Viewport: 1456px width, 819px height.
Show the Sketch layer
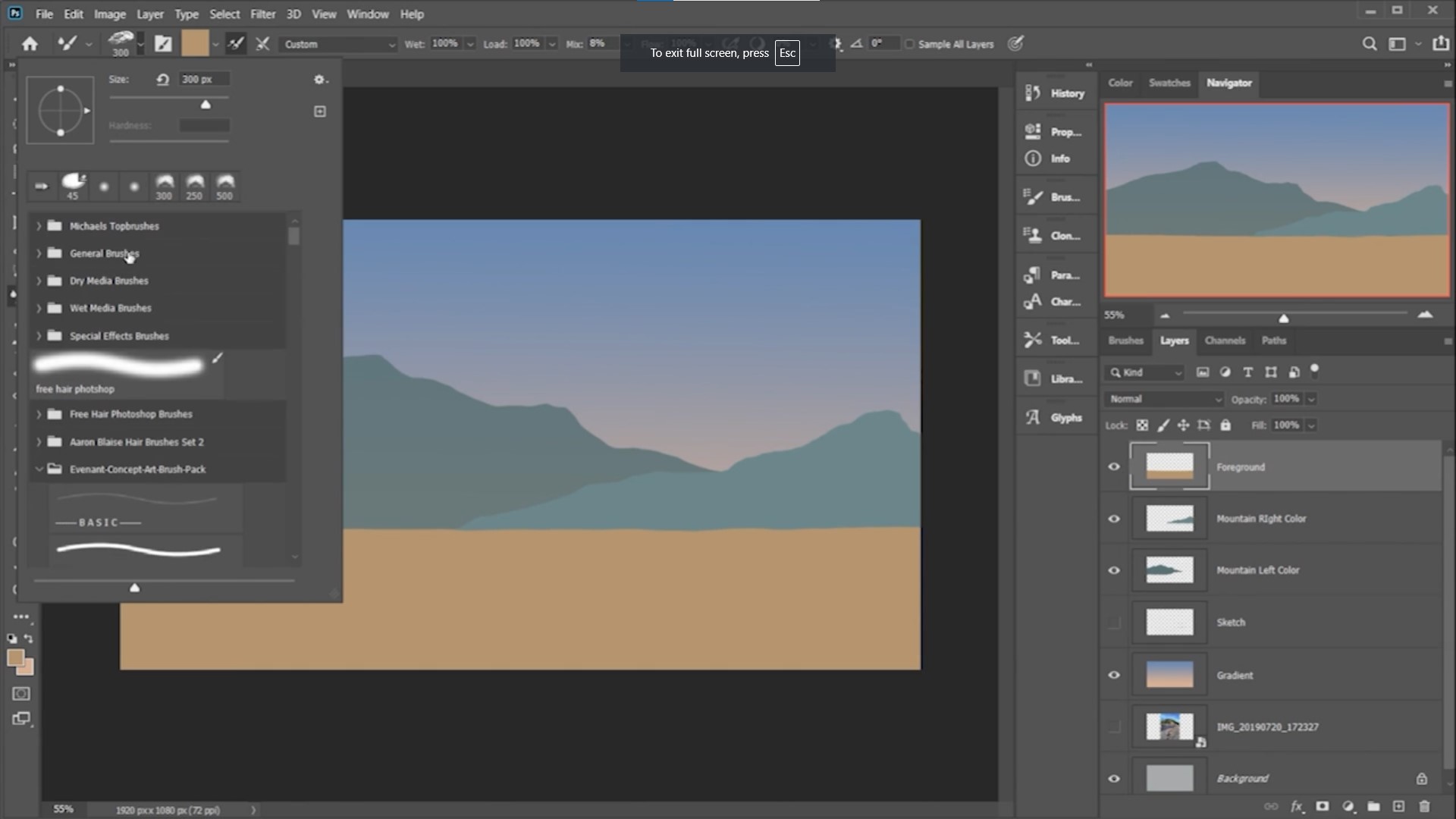[x=1113, y=622]
